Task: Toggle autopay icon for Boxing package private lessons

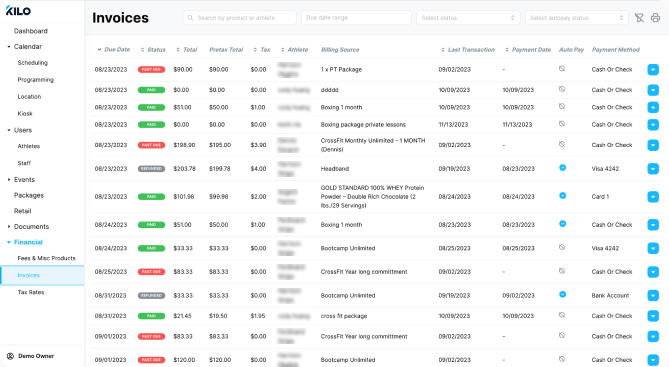Action: (562, 124)
